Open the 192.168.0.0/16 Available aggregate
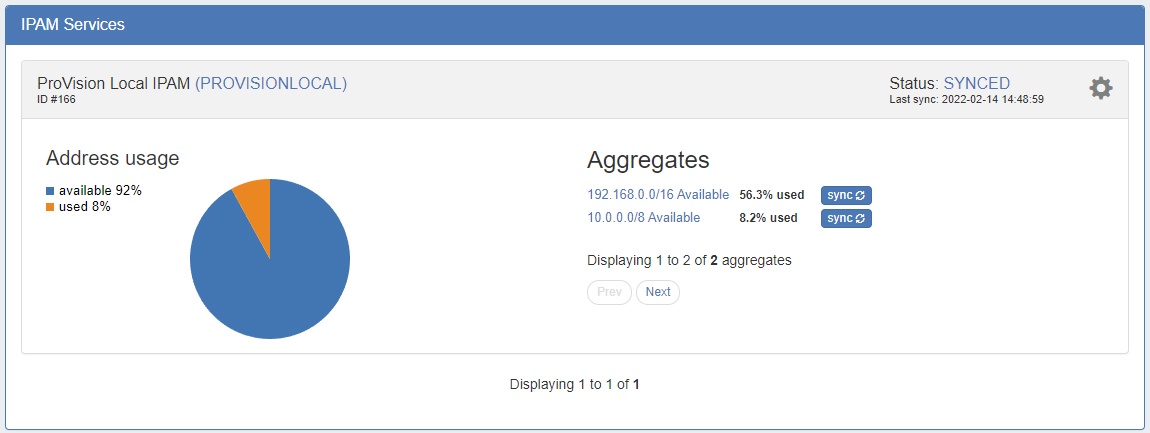1150x433 pixels. coord(658,195)
